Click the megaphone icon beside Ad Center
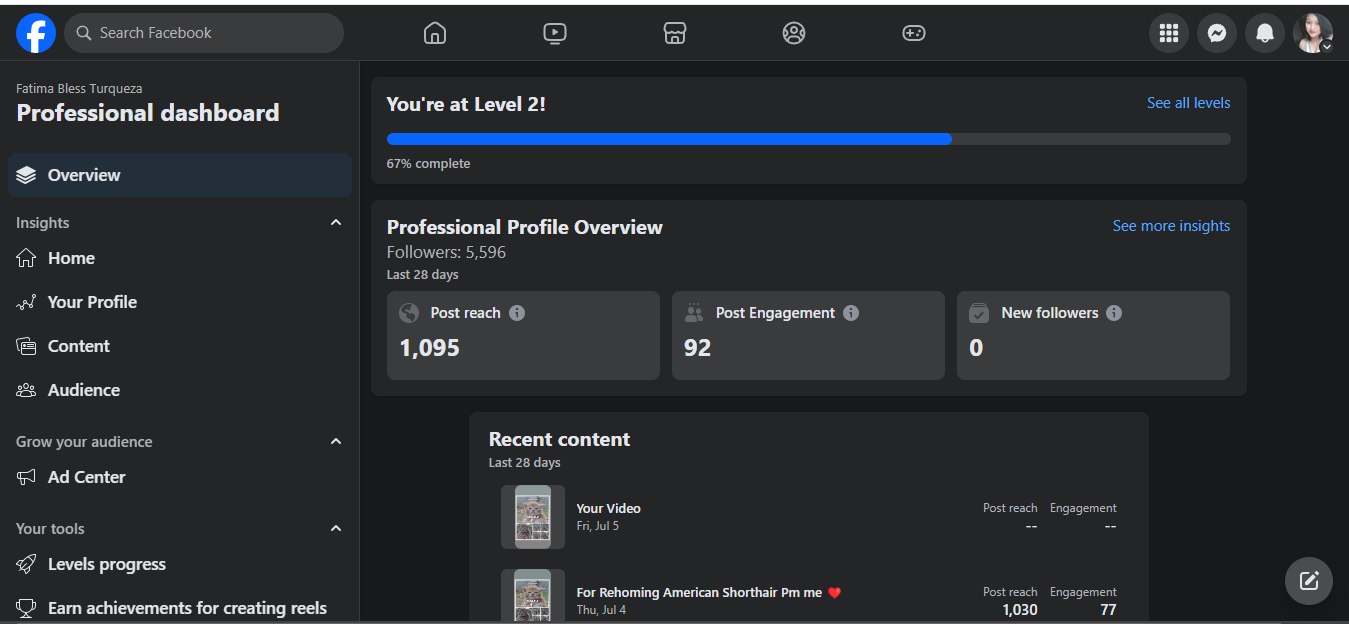Screen dimensions: 1349x624 coord(26,477)
